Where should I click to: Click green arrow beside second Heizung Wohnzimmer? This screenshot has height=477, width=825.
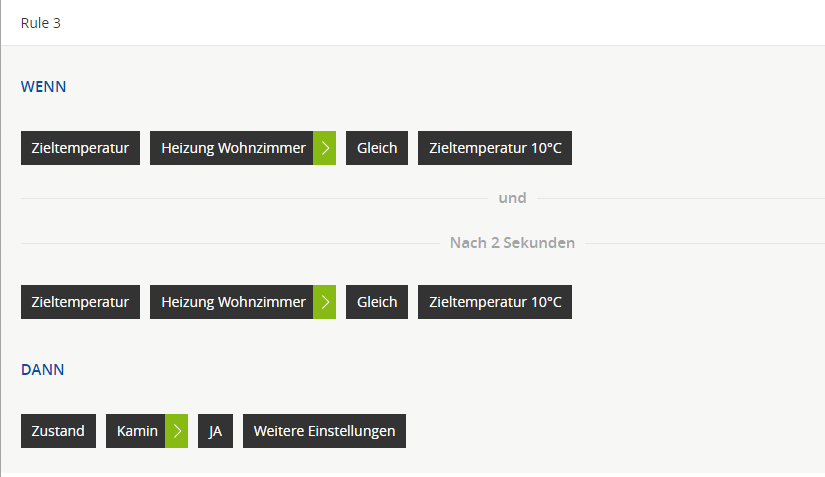point(325,302)
